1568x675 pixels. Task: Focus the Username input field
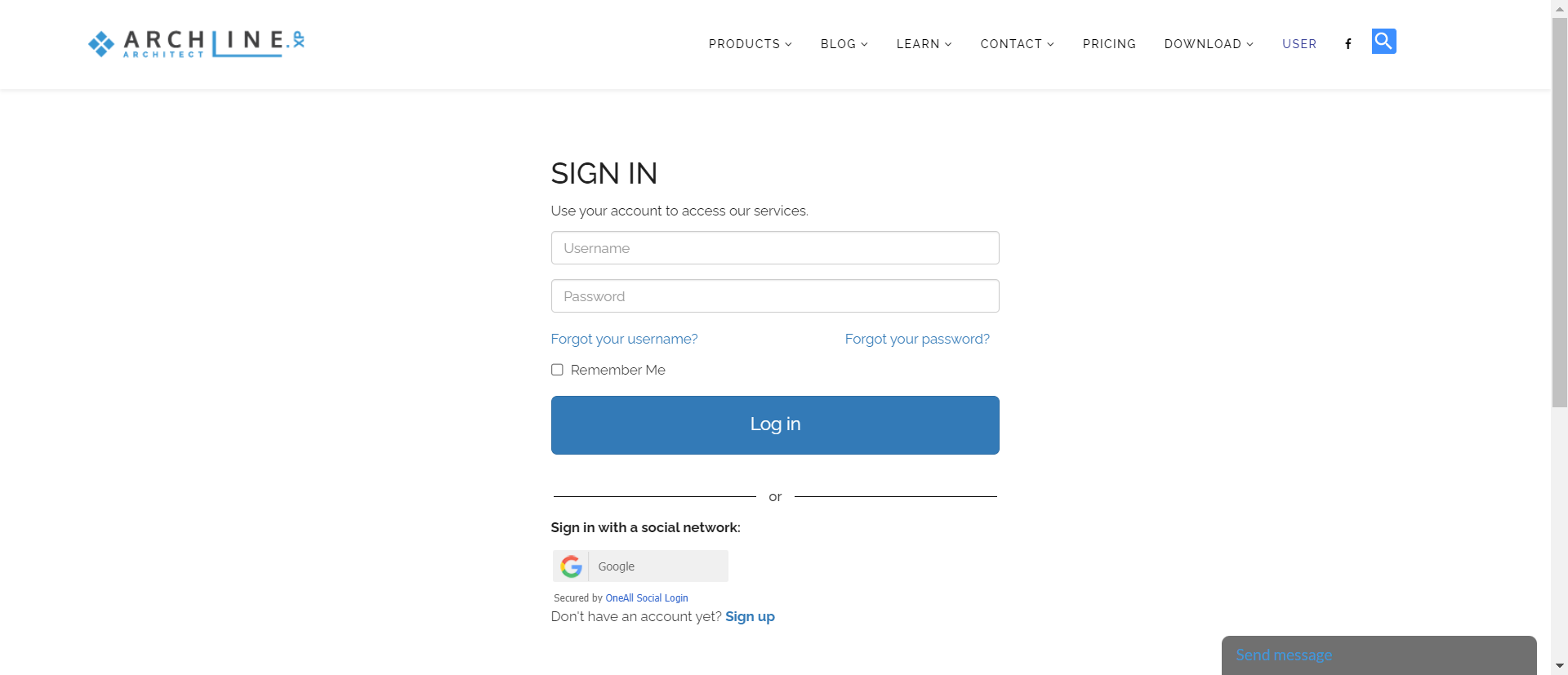click(775, 247)
